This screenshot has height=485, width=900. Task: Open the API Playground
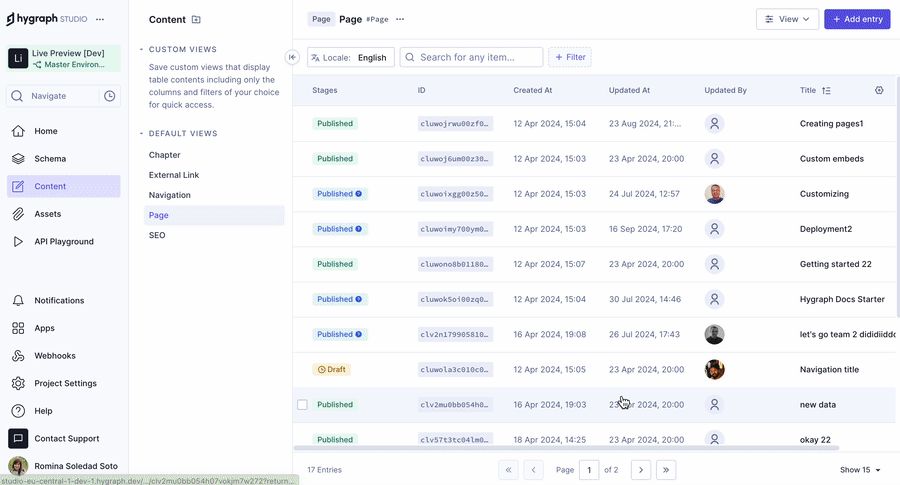(x=64, y=241)
